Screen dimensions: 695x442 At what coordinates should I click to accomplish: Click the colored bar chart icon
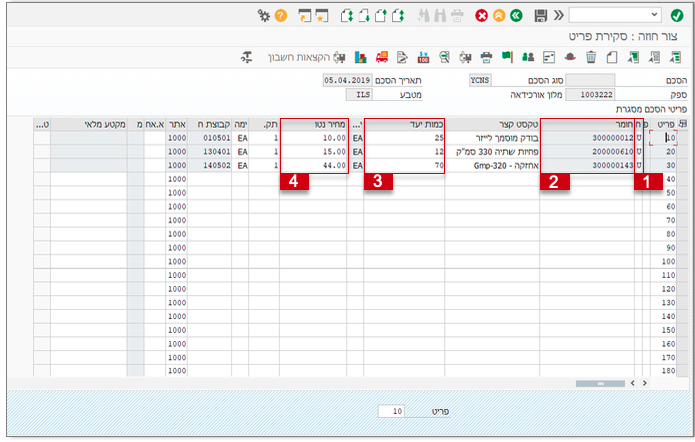coord(360,57)
